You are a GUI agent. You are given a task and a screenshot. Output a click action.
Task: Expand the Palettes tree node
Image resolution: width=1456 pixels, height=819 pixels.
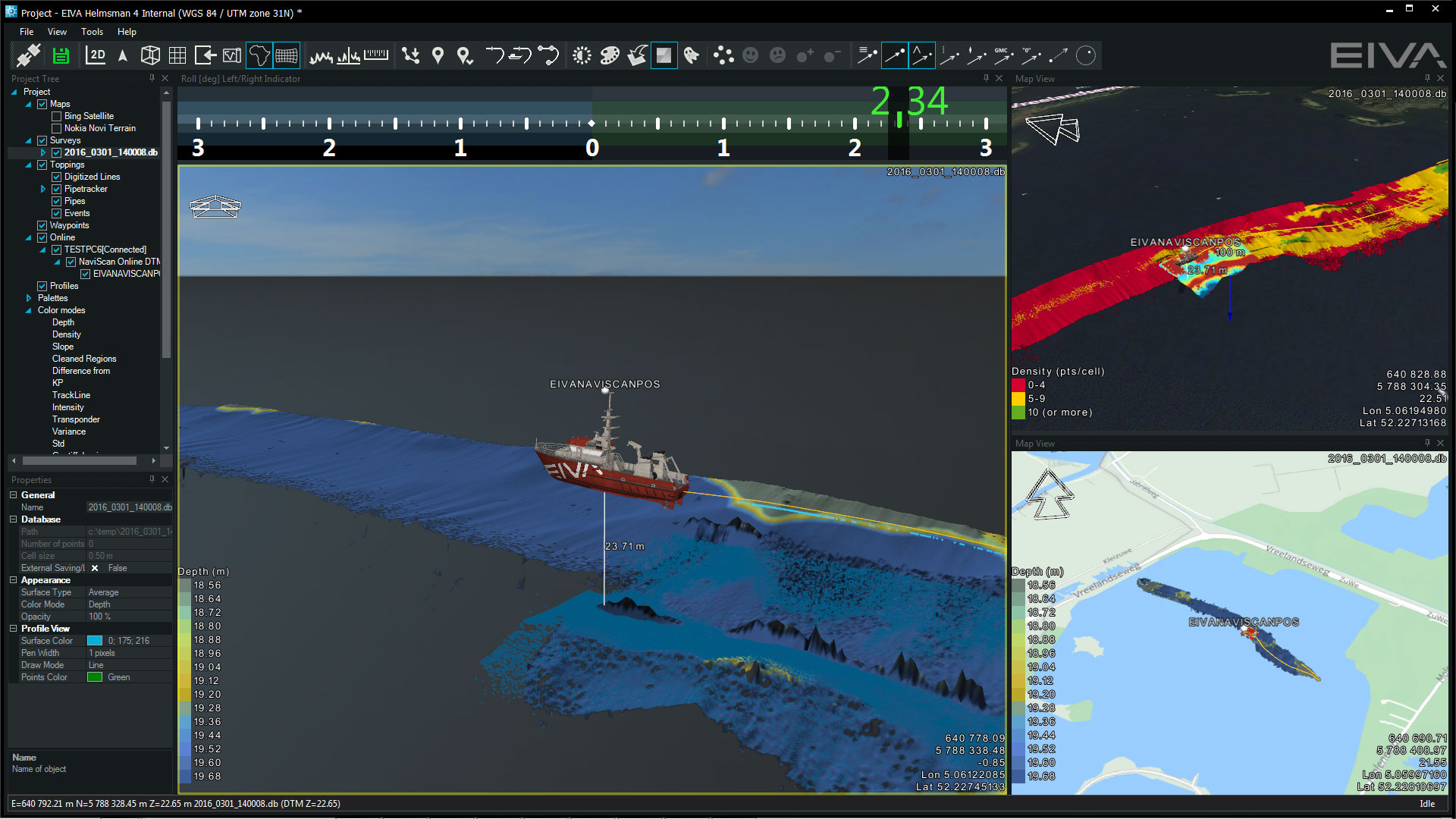[x=29, y=298]
